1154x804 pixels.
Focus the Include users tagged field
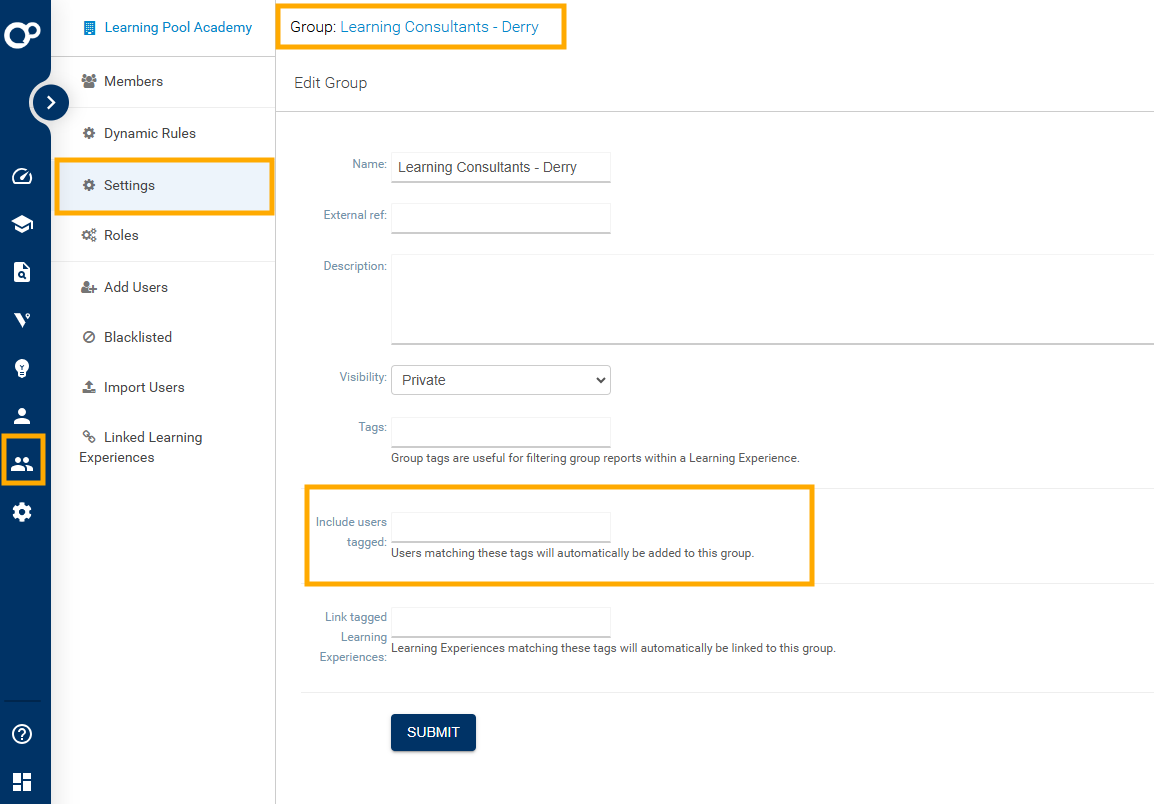point(500,526)
